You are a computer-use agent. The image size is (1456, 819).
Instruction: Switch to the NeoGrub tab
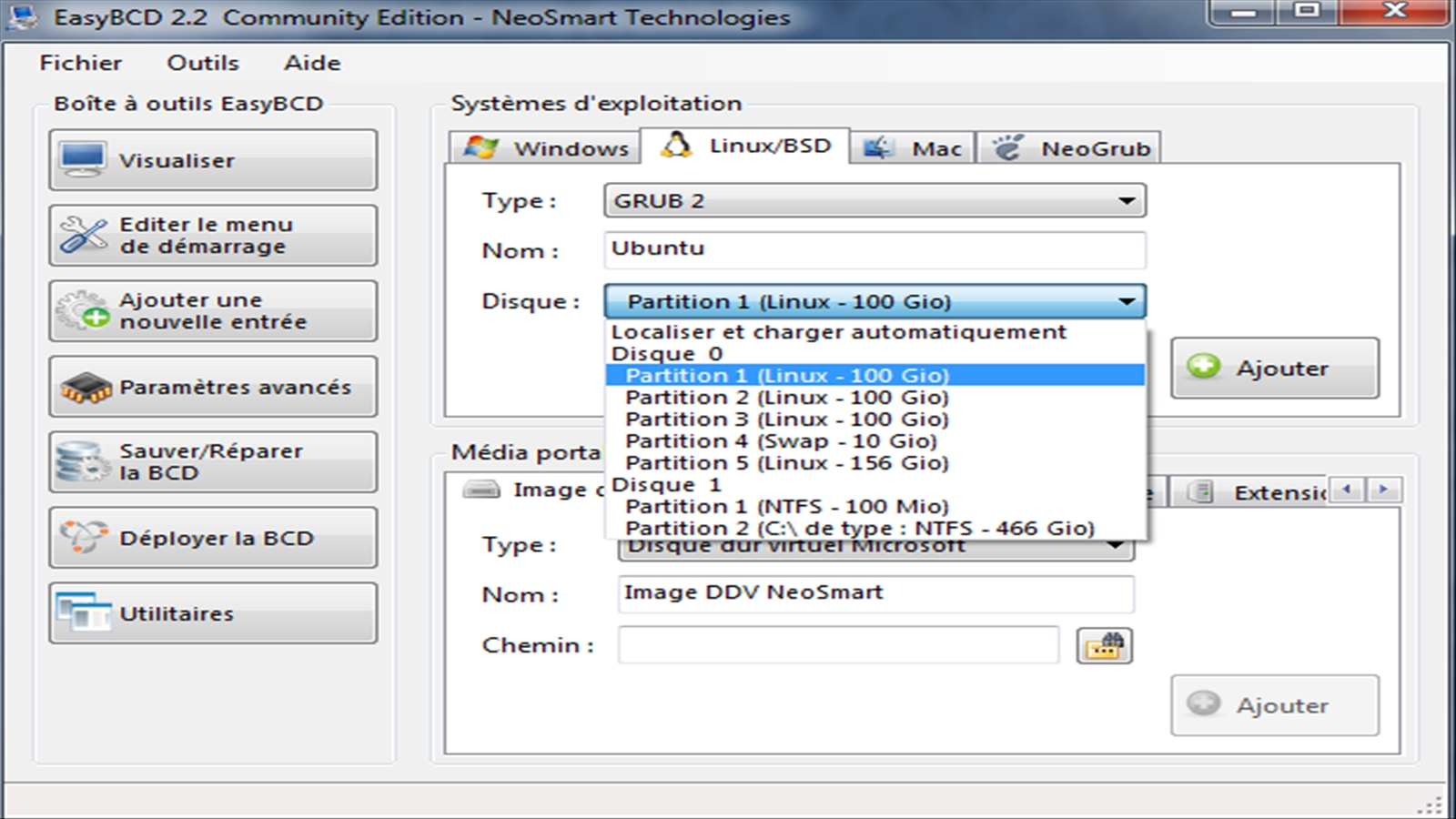click(x=1068, y=147)
